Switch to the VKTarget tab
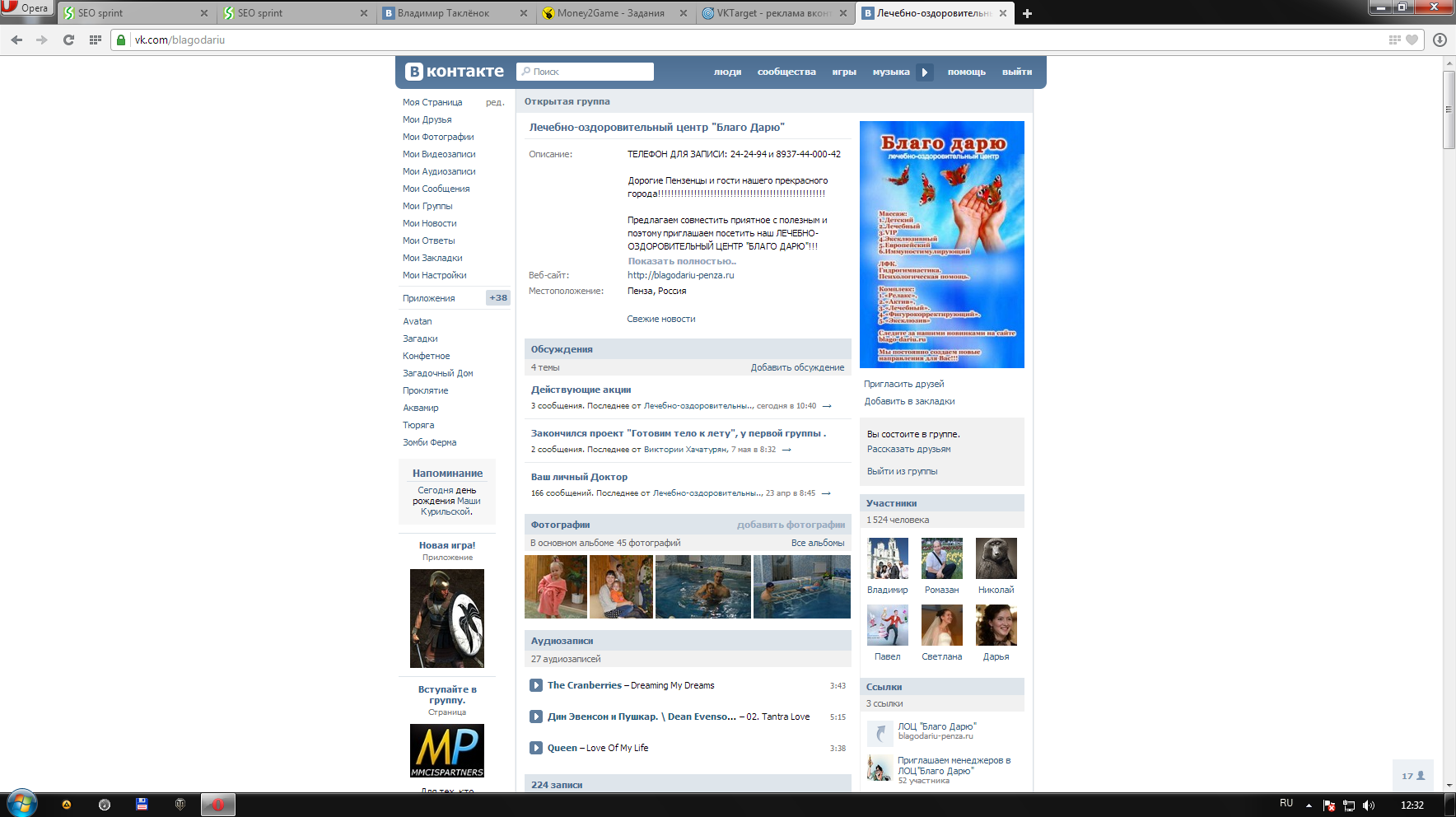1456x817 pixels. (x=772, y=13)
